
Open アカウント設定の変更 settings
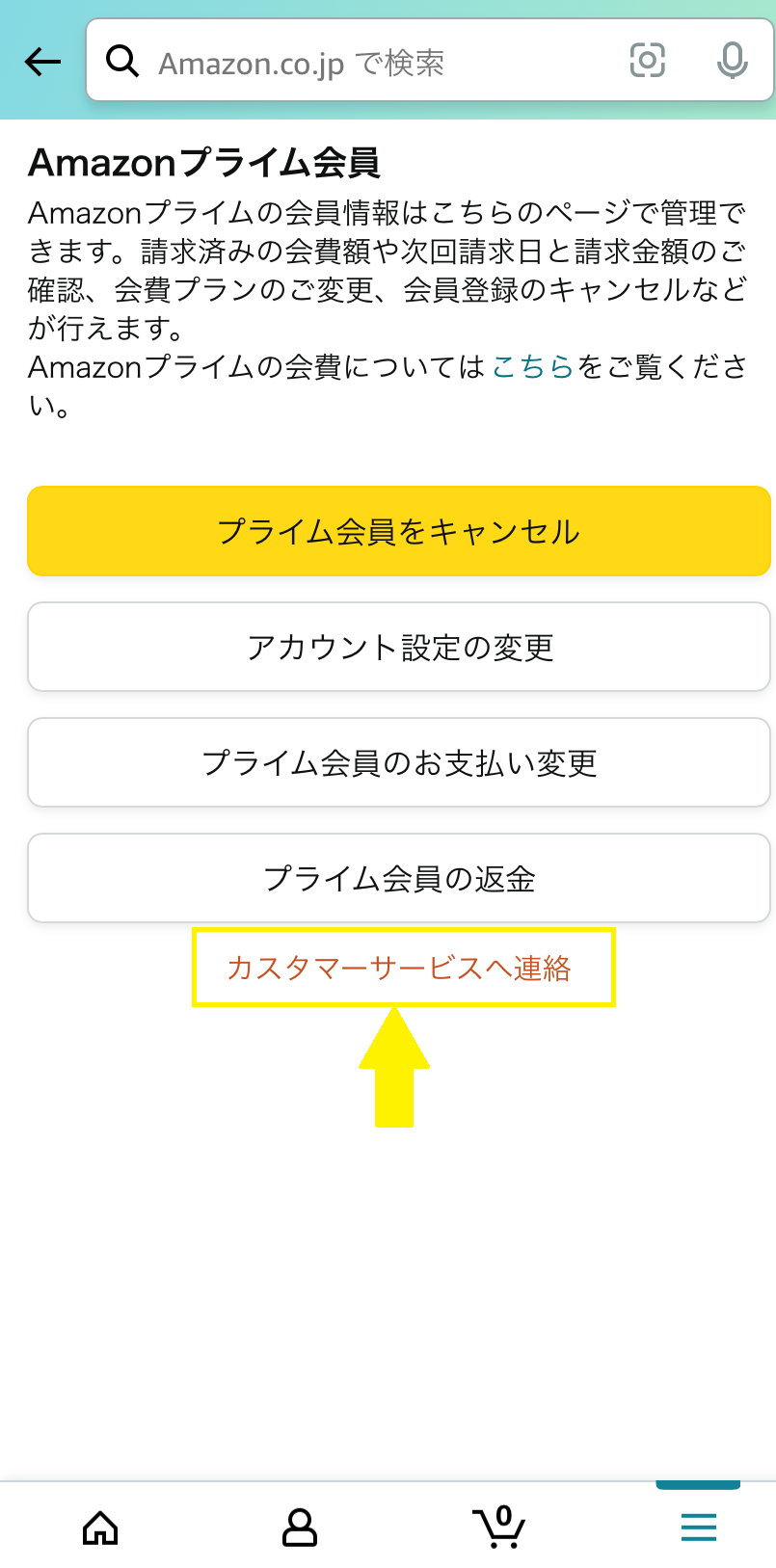[x=399, y=647]
